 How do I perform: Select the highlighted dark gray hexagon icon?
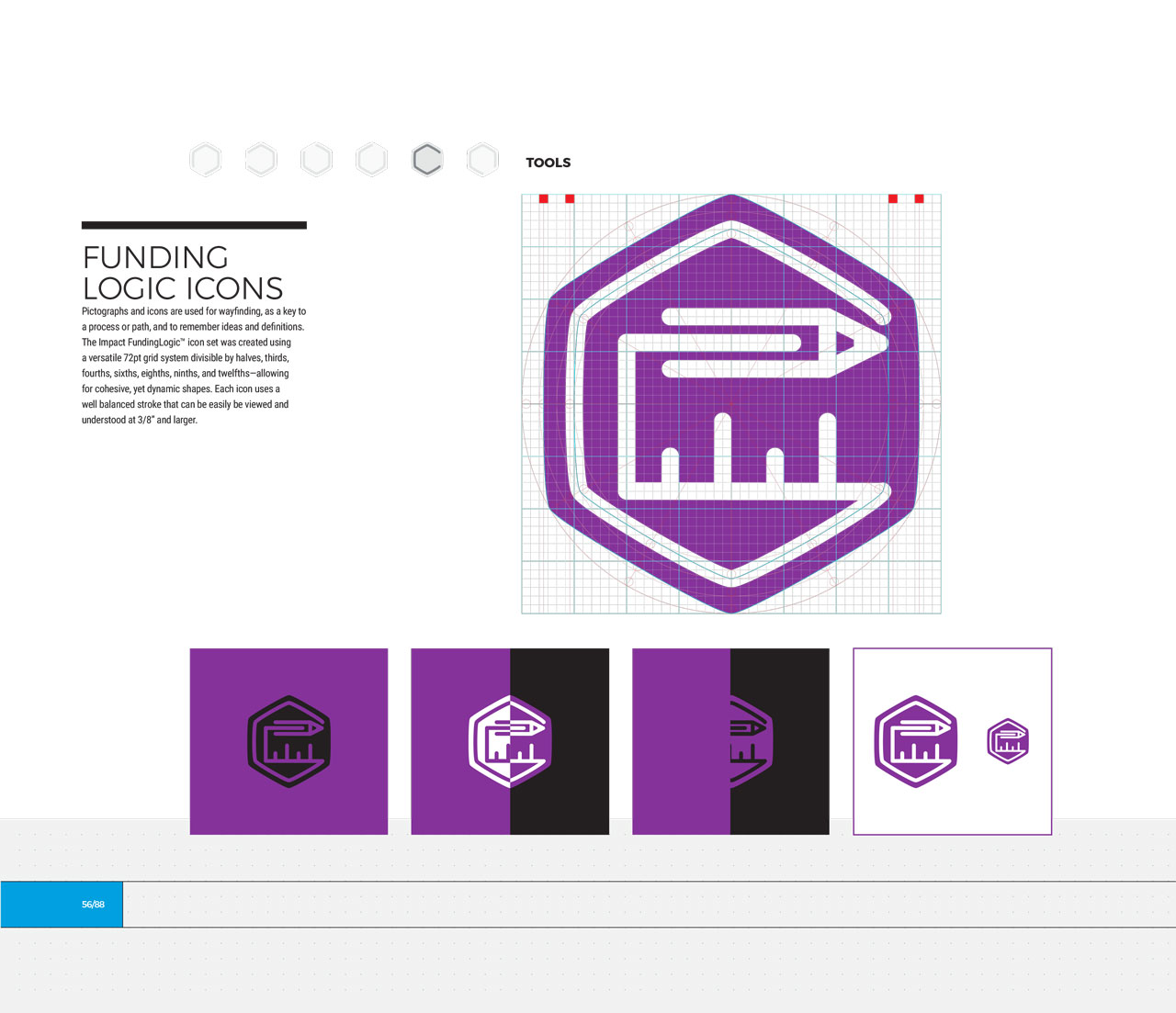pos(427,160)
